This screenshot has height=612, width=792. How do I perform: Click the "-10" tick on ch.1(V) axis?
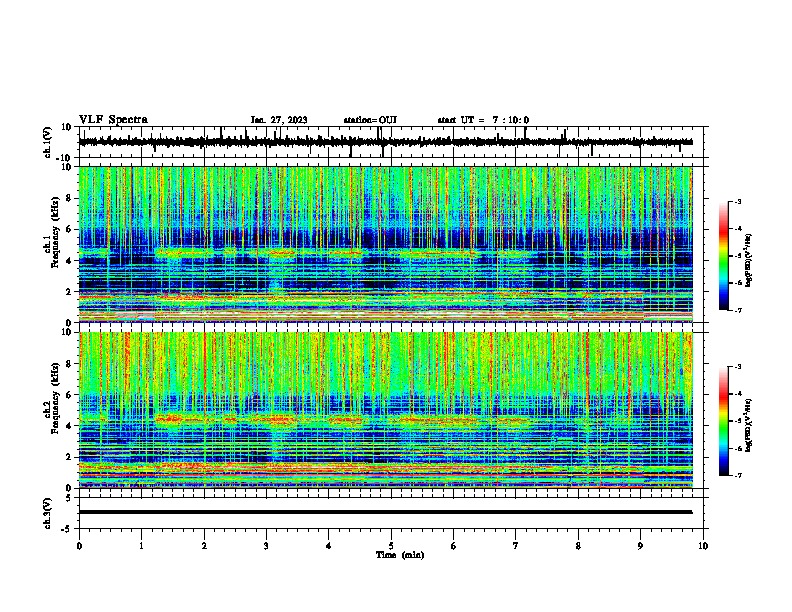[x=65, y=158]
